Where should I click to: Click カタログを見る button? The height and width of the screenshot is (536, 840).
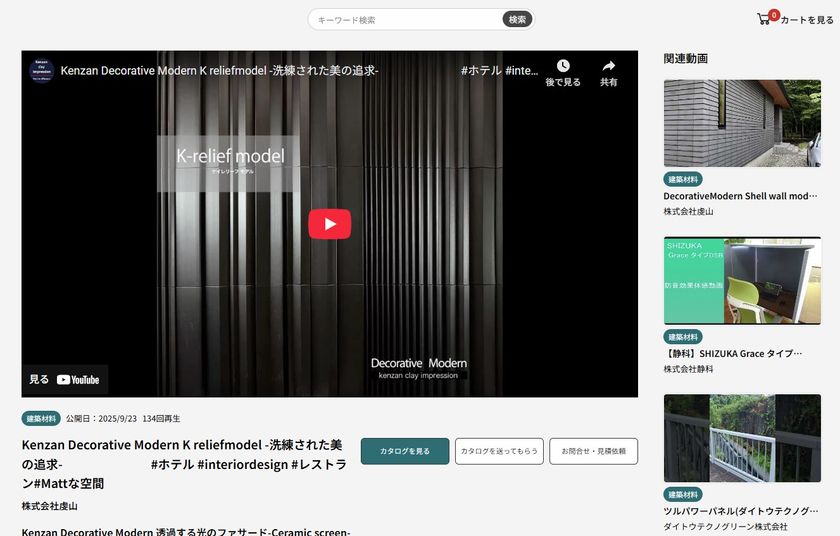pos(405,451)
